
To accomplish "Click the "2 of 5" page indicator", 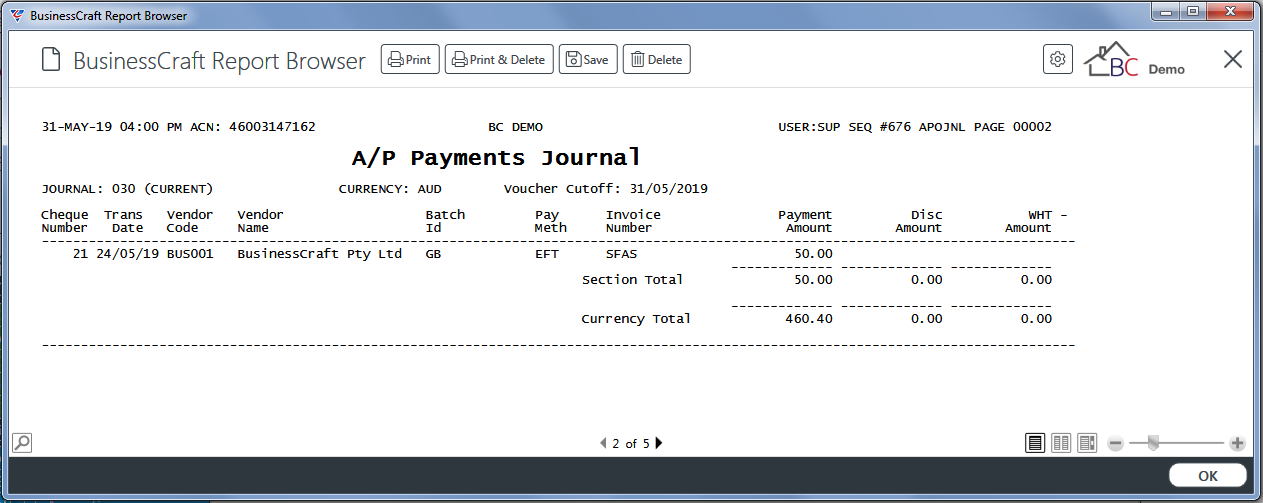I will (x=631, y=443).
